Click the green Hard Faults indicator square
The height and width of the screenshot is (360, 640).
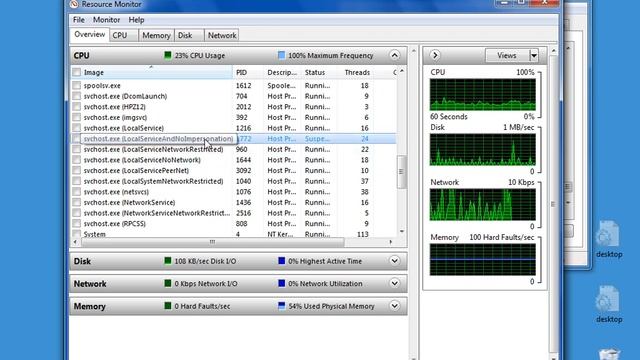tap(168, 306)
